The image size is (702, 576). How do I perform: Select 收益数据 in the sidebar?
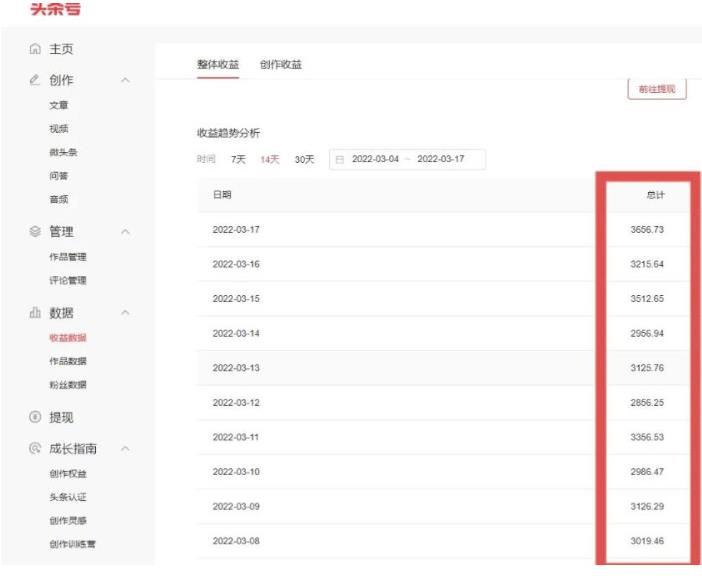(x=68, y=338)
